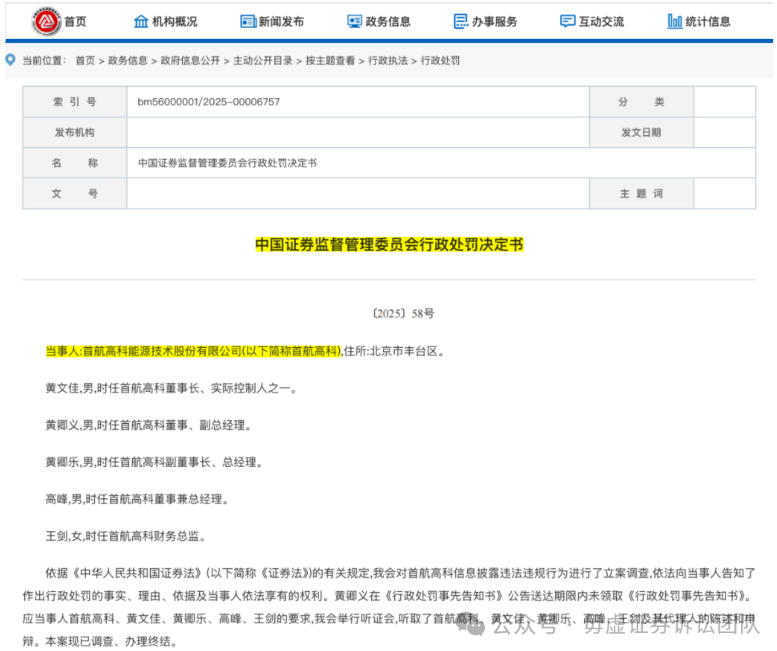Open the 首页 navigation menu item

pos(75,21)
